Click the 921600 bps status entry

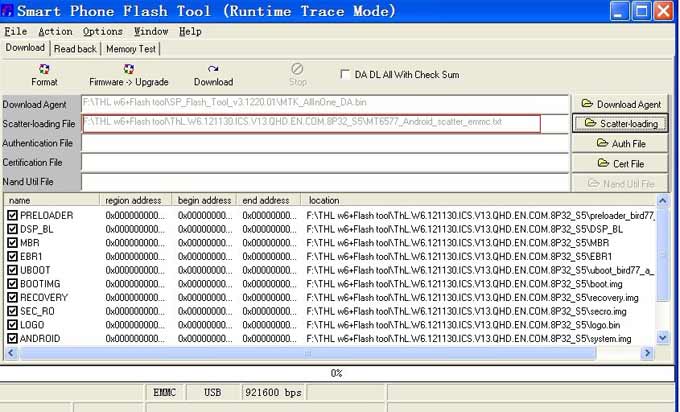click(x=273, y=392)
